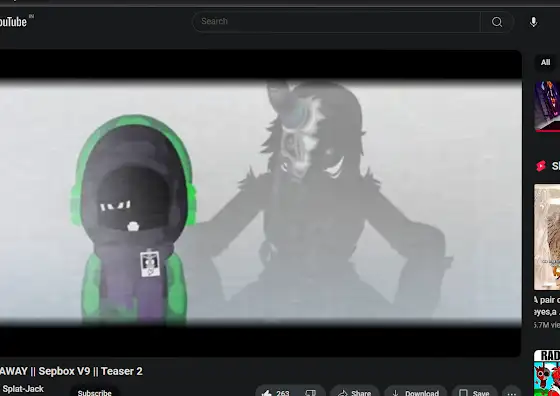Save the video to a playlist
The width and height of the screenshot is (560, 396).
(x=474, y=393)
